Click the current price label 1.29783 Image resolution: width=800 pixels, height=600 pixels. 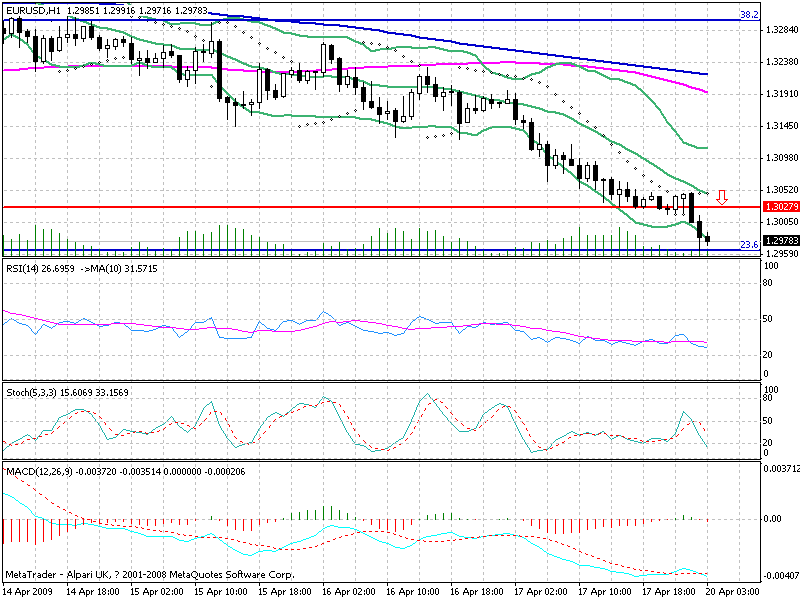point(781,240)
